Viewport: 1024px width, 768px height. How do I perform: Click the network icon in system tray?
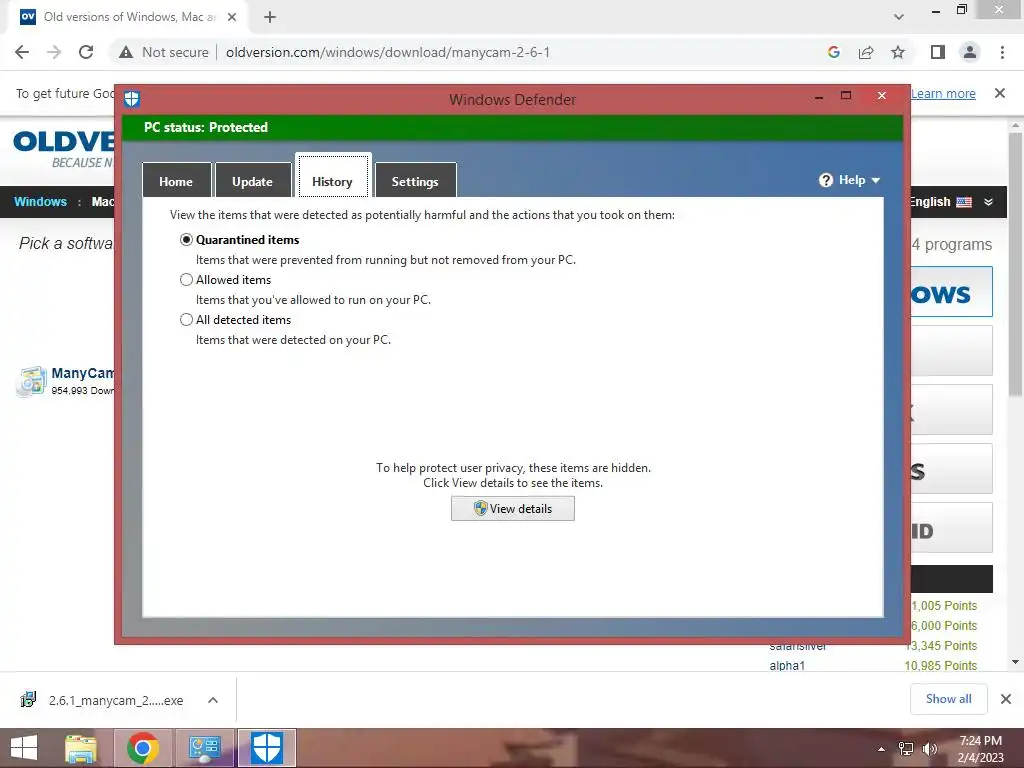tap(906, 749)
